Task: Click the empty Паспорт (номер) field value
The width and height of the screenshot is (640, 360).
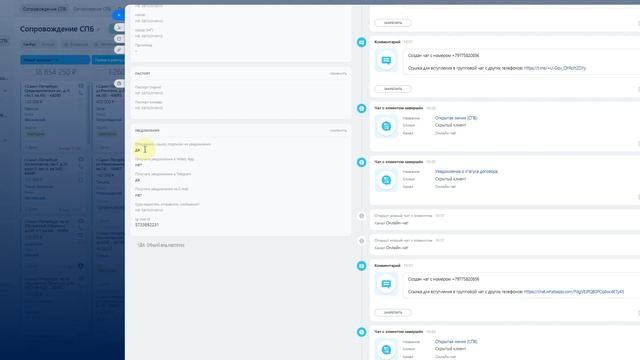Action: pos(149,108)
